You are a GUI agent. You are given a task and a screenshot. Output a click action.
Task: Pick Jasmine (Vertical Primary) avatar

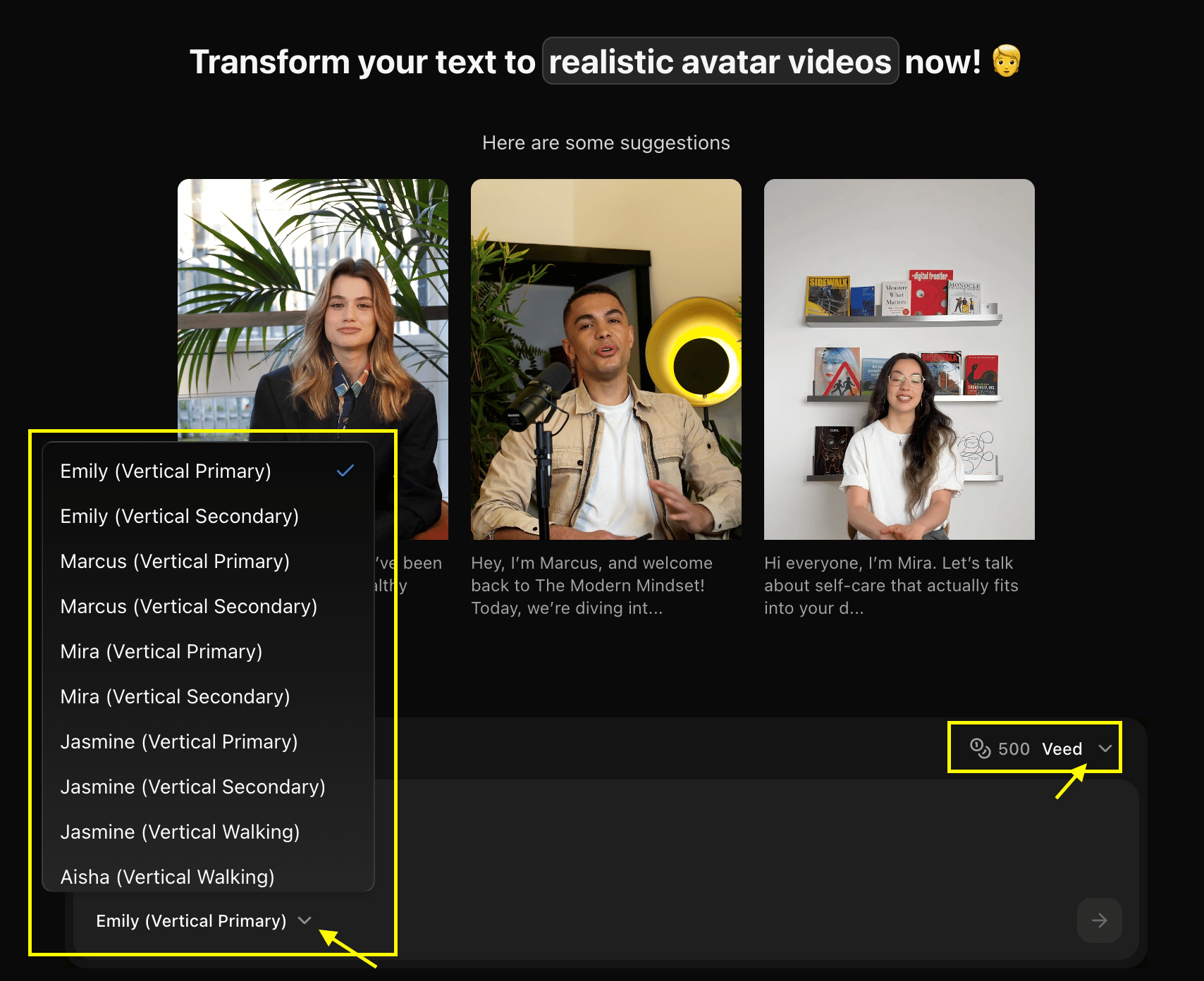click(208, 741)
